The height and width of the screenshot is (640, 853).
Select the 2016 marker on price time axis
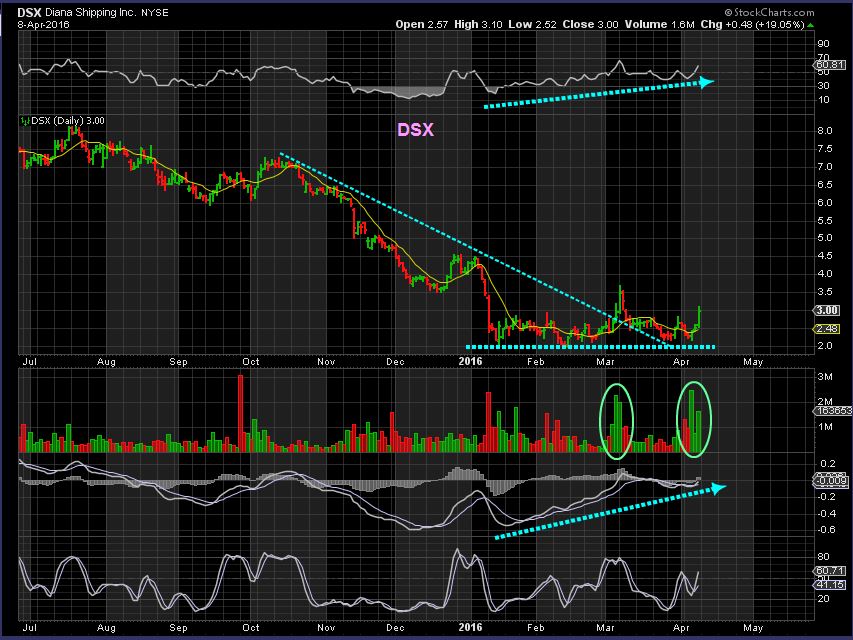click(471, 364)
